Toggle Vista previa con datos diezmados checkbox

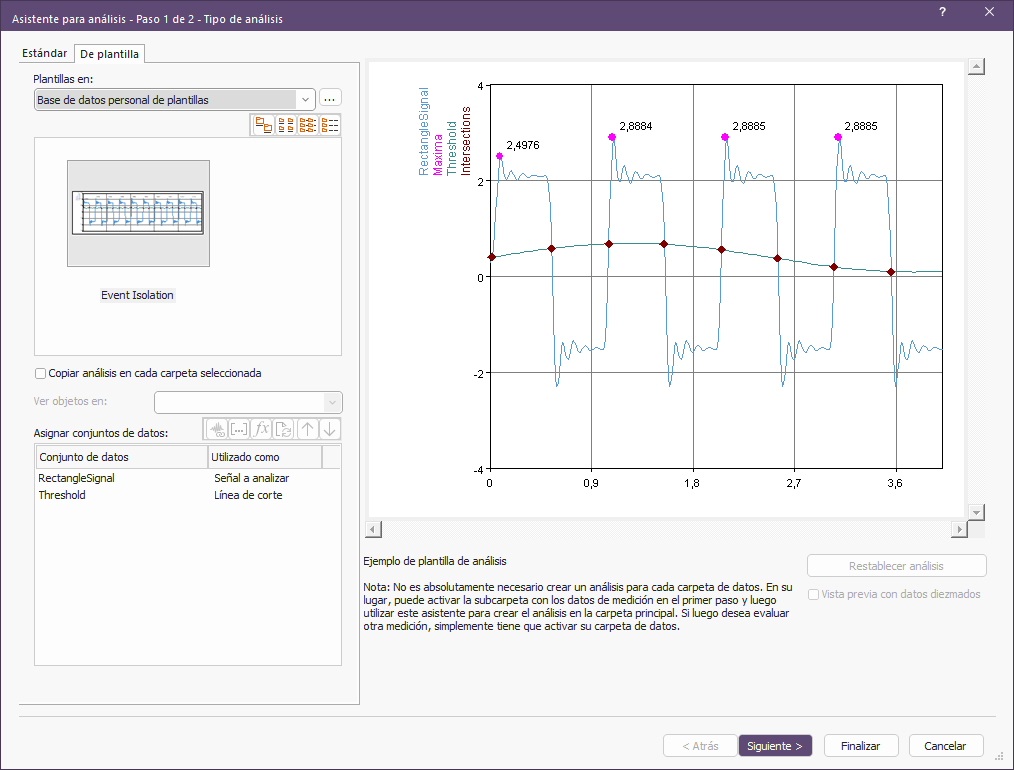click(x=813, y=594)
